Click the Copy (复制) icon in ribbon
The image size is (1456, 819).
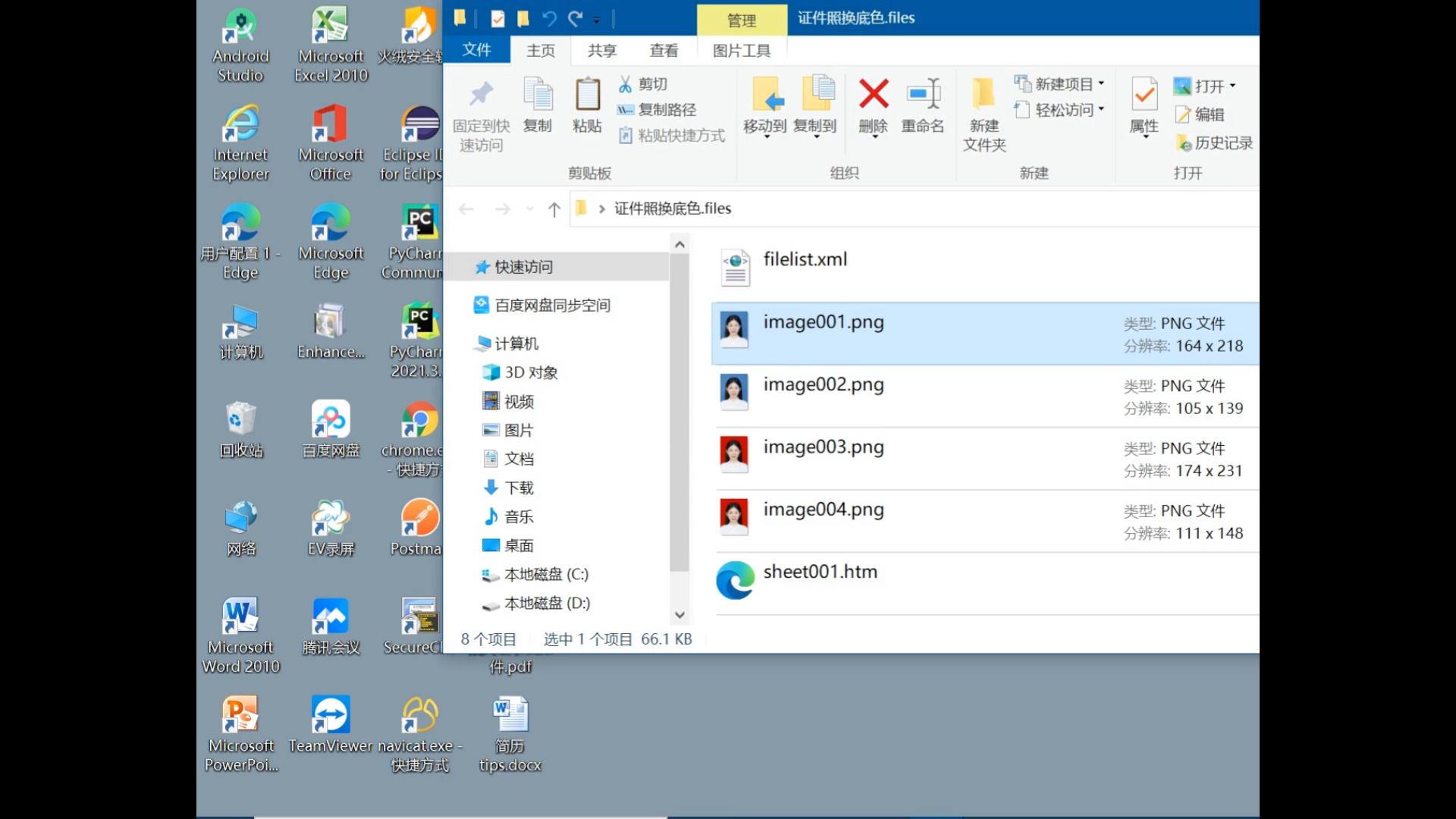click(538, 95)
